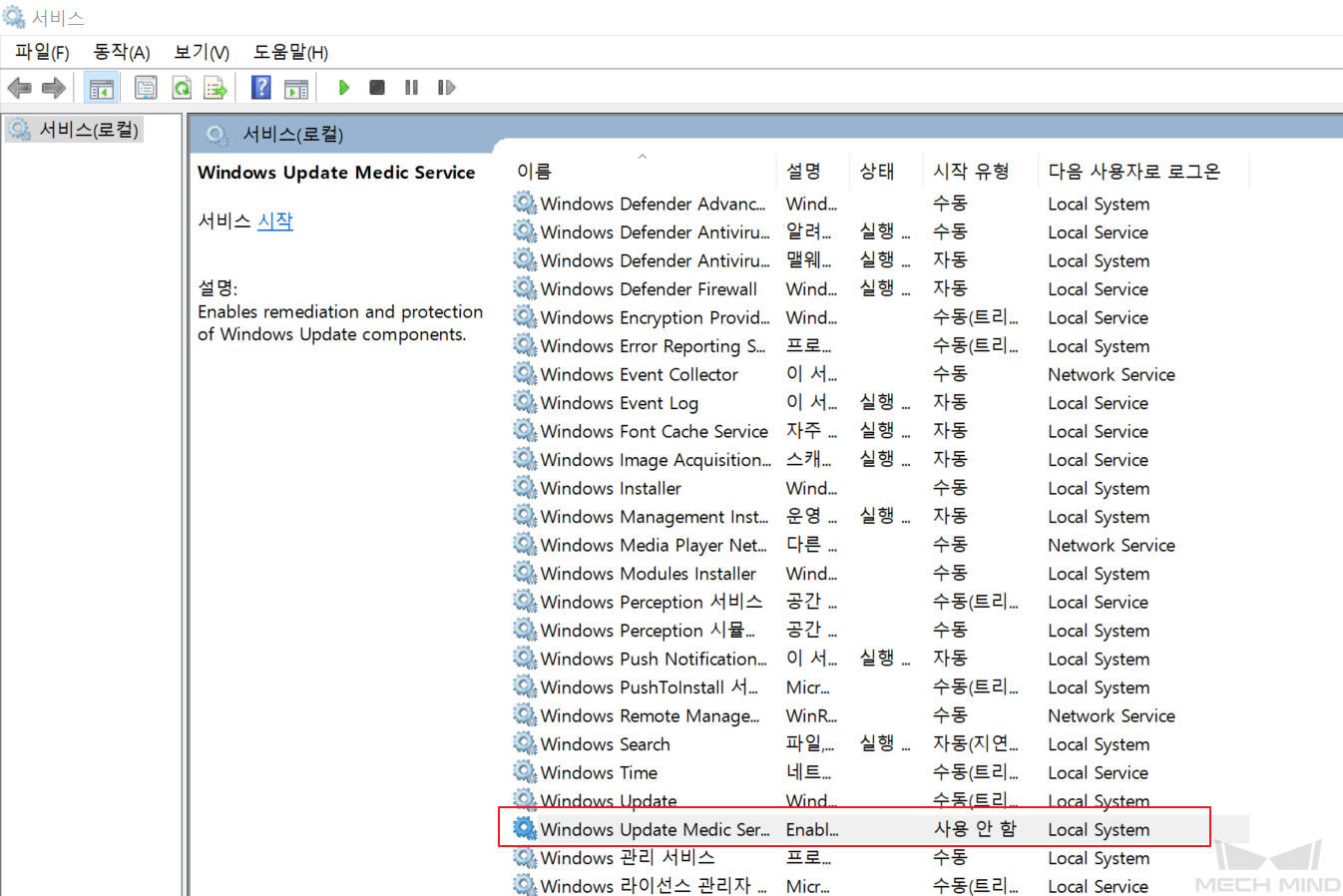
Task: Click the 네트... description of Windows Time
Action: (x=808, y=772)
